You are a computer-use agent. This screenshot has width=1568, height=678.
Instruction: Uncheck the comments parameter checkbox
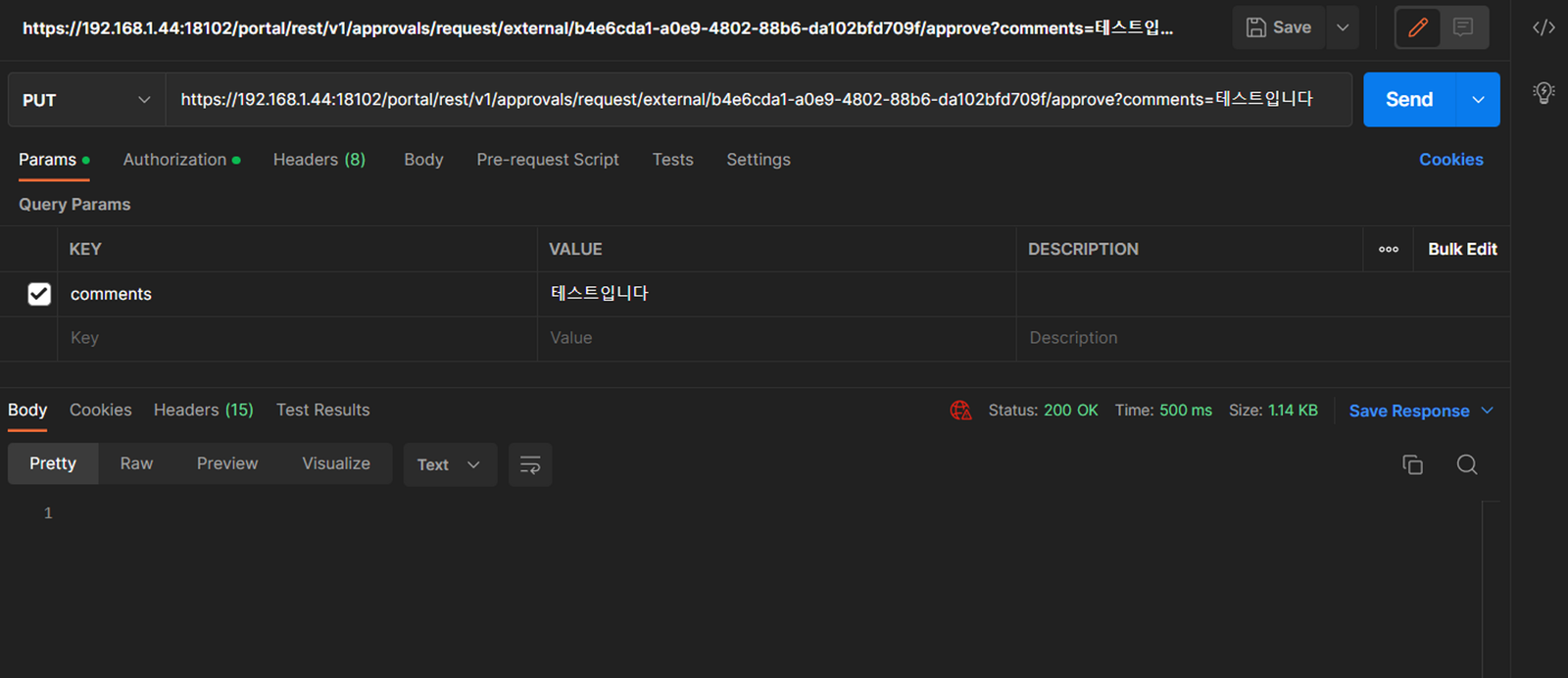[39, 294]
